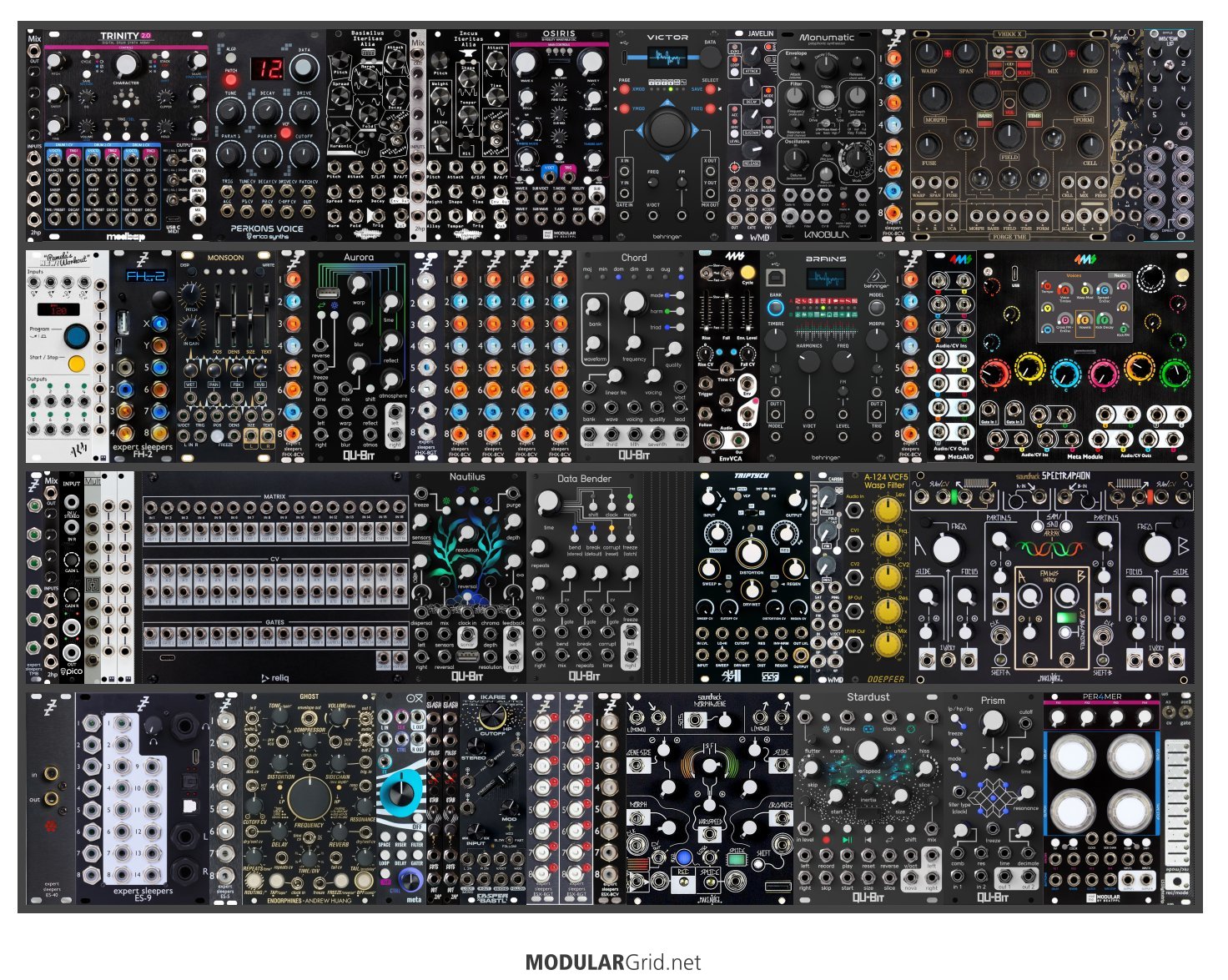
Task: Click the TIMBRE knob on Brains
Action: (776, 339)
